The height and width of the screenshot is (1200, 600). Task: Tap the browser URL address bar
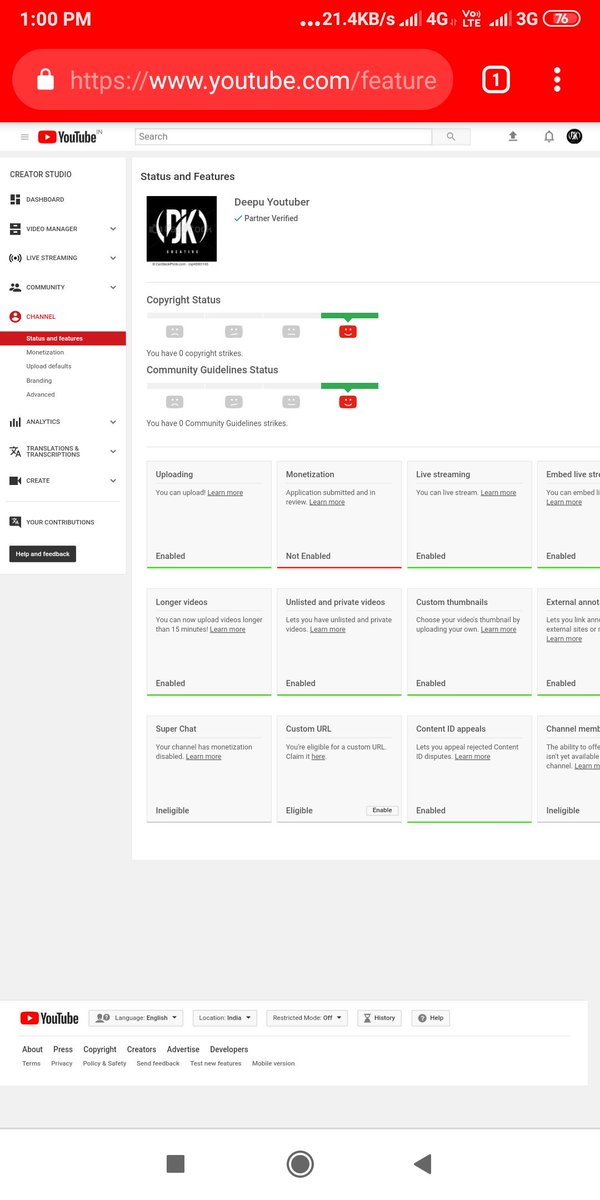pos(233,80)
